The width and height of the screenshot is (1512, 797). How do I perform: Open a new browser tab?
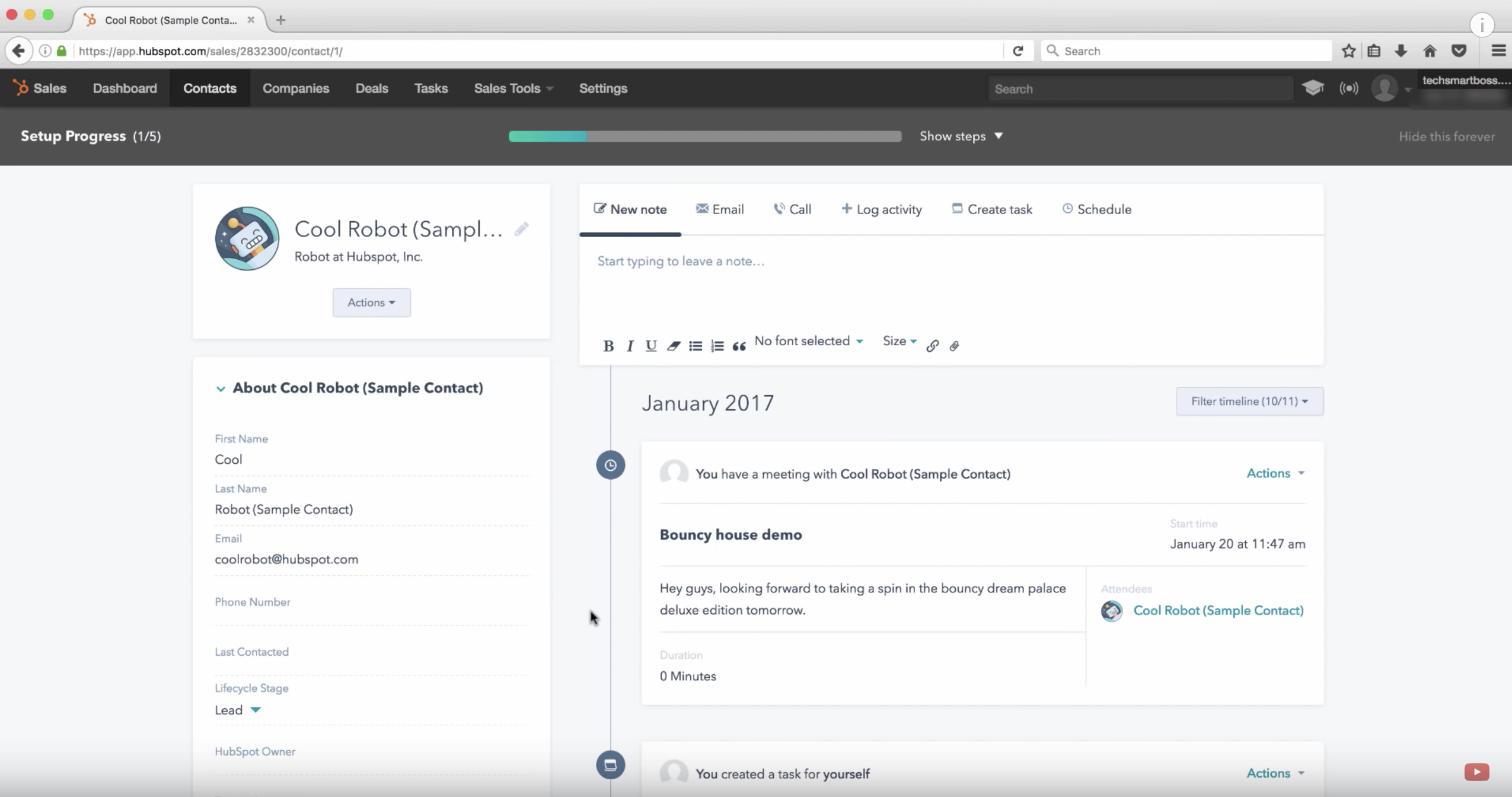(281, 20)
